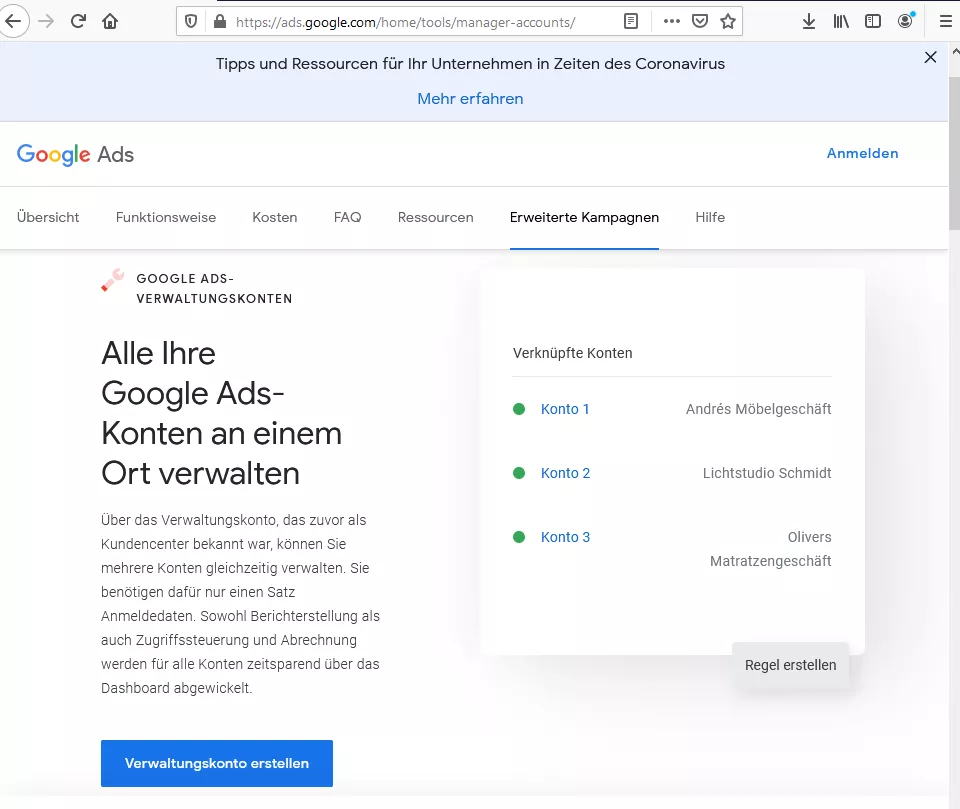
Task: View site security lock information
Action: (x=220, y=22)
